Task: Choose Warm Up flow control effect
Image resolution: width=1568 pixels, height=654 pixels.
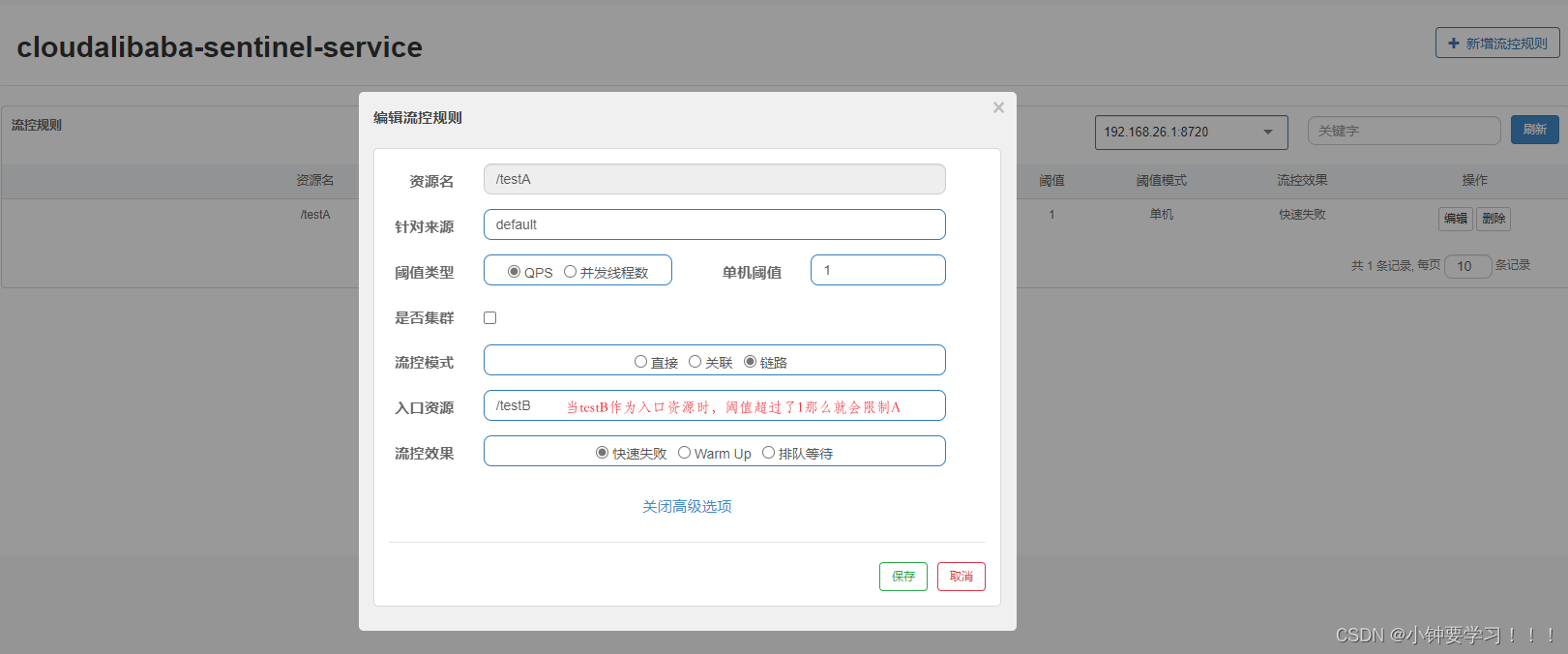Action: (x=684, y=453)
